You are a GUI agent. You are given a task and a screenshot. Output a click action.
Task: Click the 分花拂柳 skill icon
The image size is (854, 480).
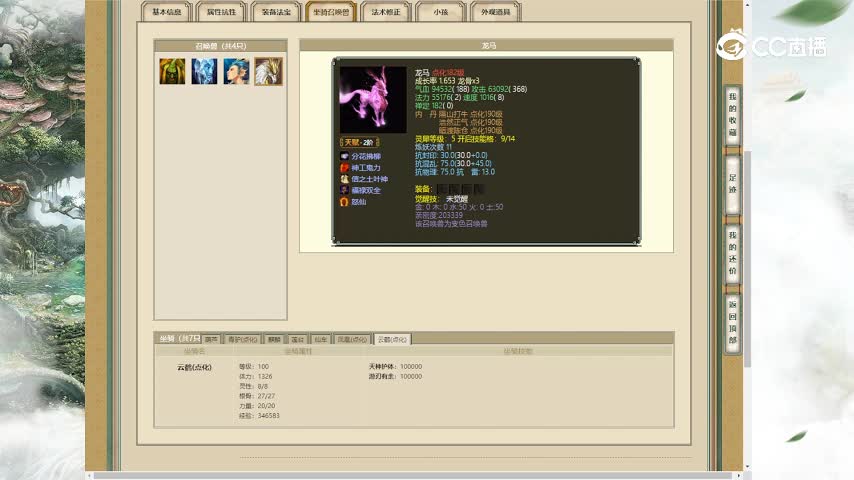[344, 156]
